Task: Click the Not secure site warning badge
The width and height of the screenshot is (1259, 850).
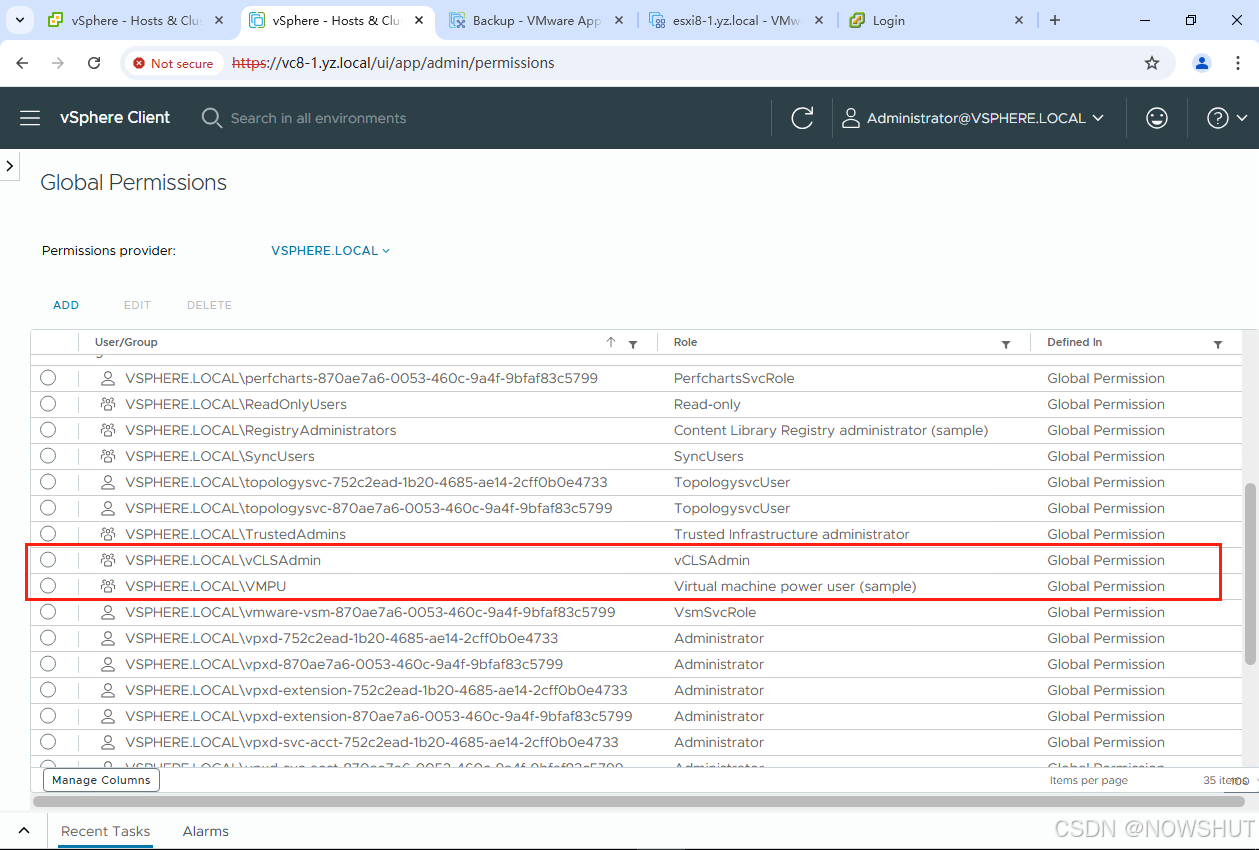Action: click(173, 63)
